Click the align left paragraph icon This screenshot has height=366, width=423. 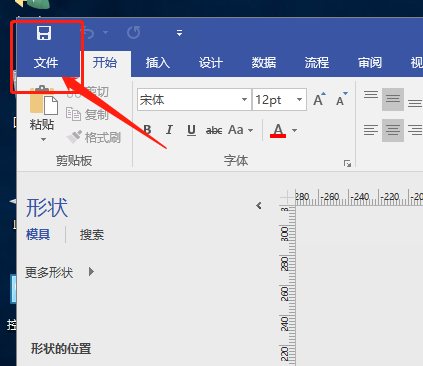pos(371,130)
